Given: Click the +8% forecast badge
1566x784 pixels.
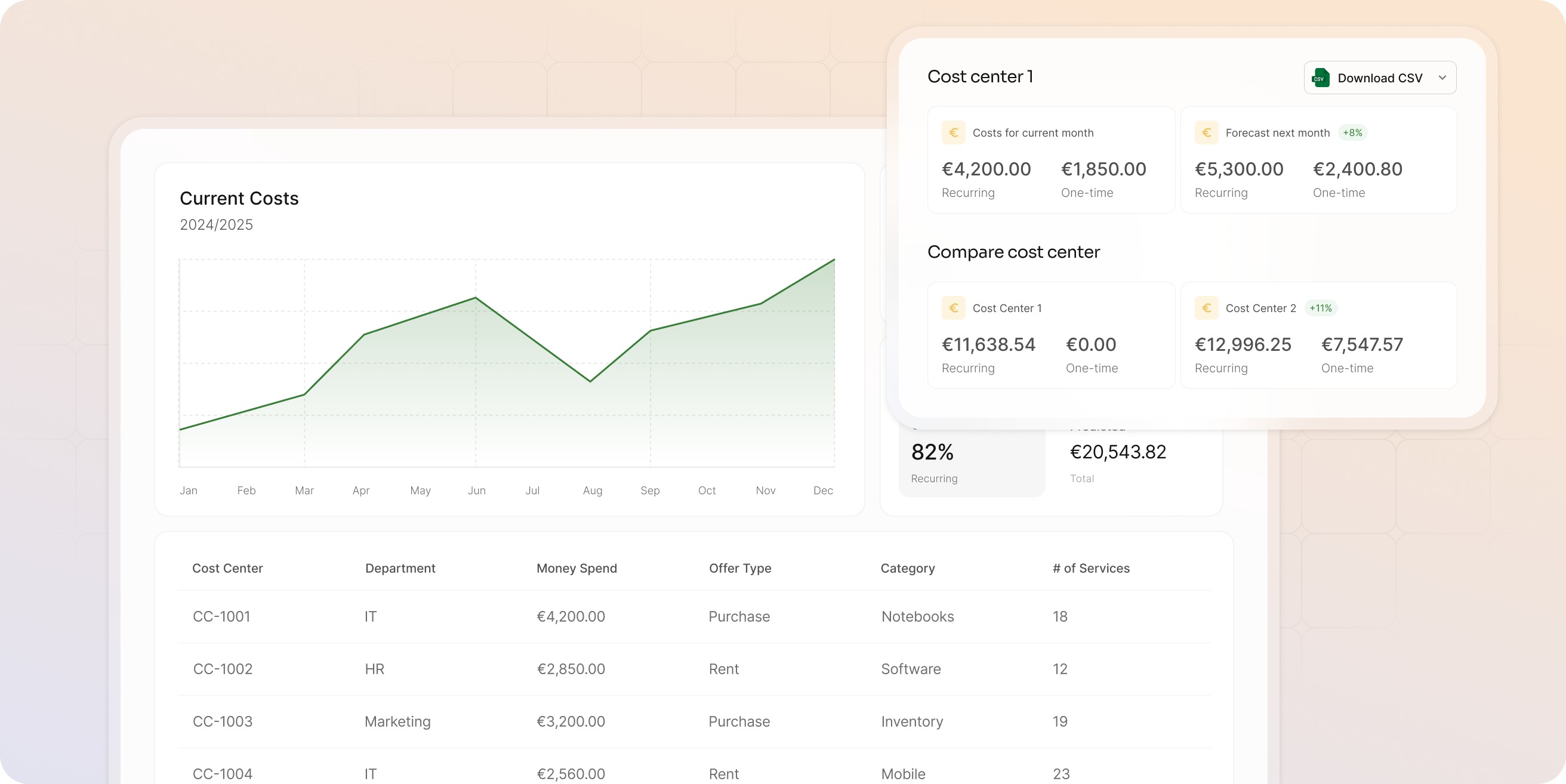Looking at the screenshot, I should pos(1352,132).
